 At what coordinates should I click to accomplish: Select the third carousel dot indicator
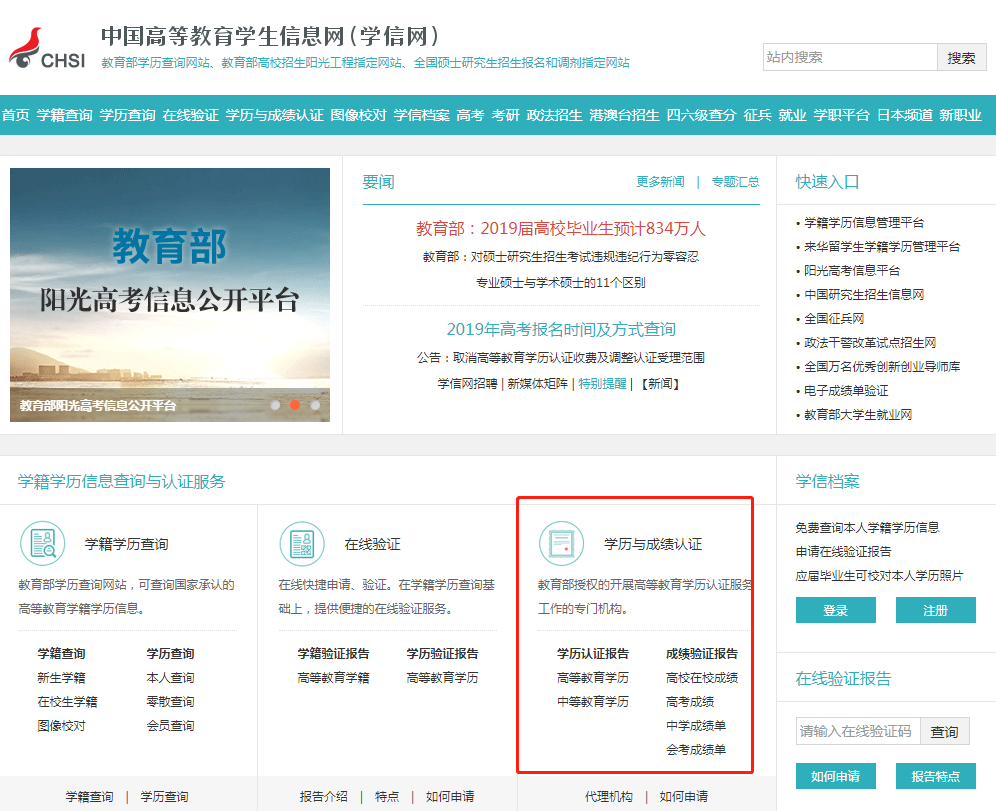pyautogui.click(x=315, y=405)
